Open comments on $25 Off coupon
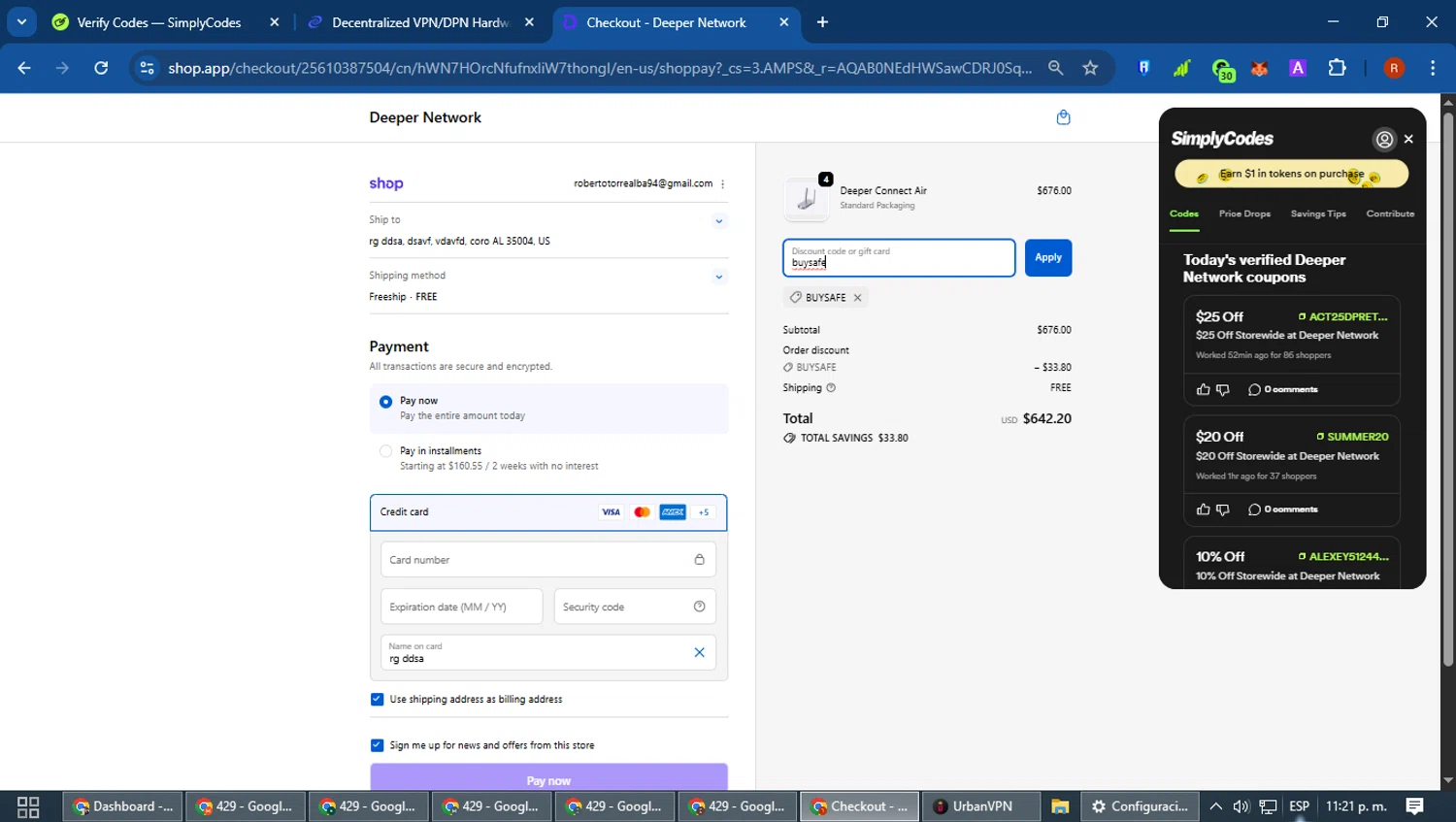 [1282, 390]
